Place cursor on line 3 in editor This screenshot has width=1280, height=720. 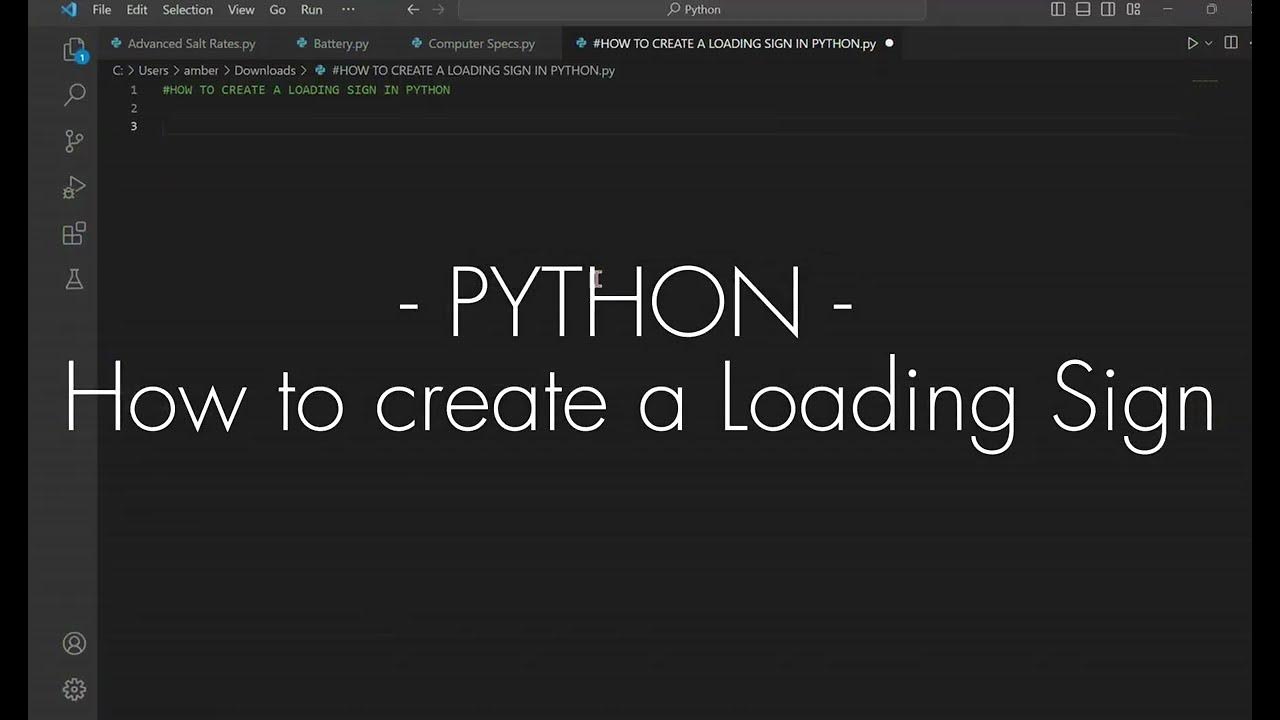click(675, 126)
